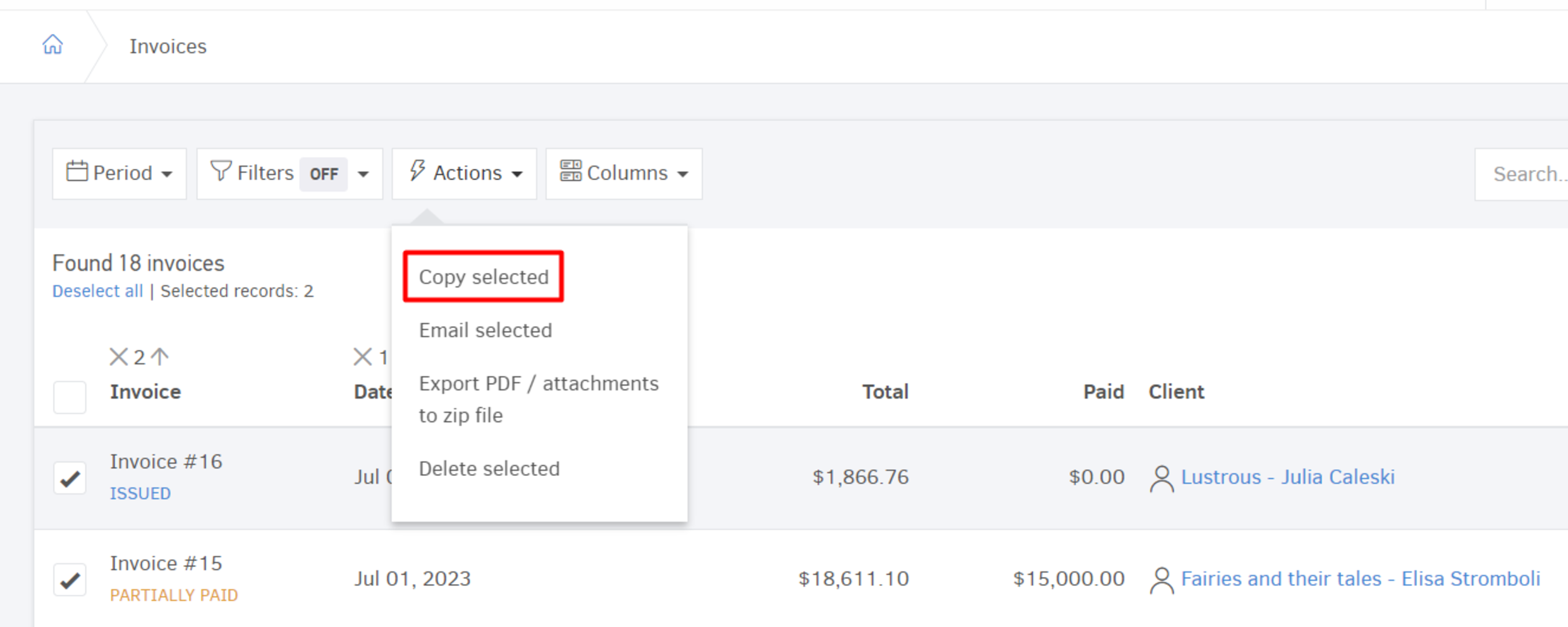Screen dimensions: 1568x627
Task: Click the $15,000.00 paid amount
Action: click(1069, 578)
